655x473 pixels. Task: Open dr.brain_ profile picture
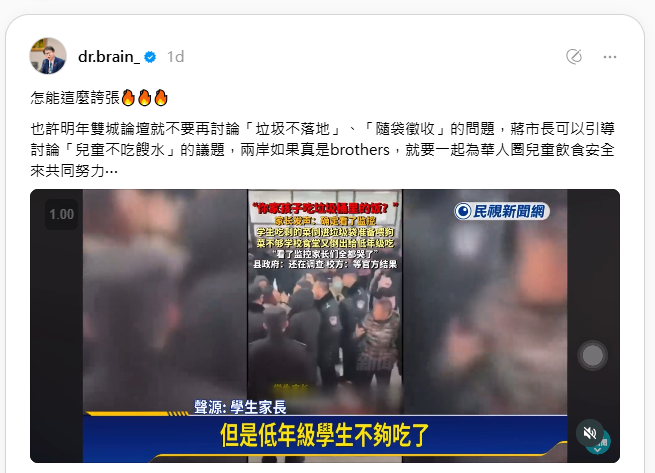point(48,56)
